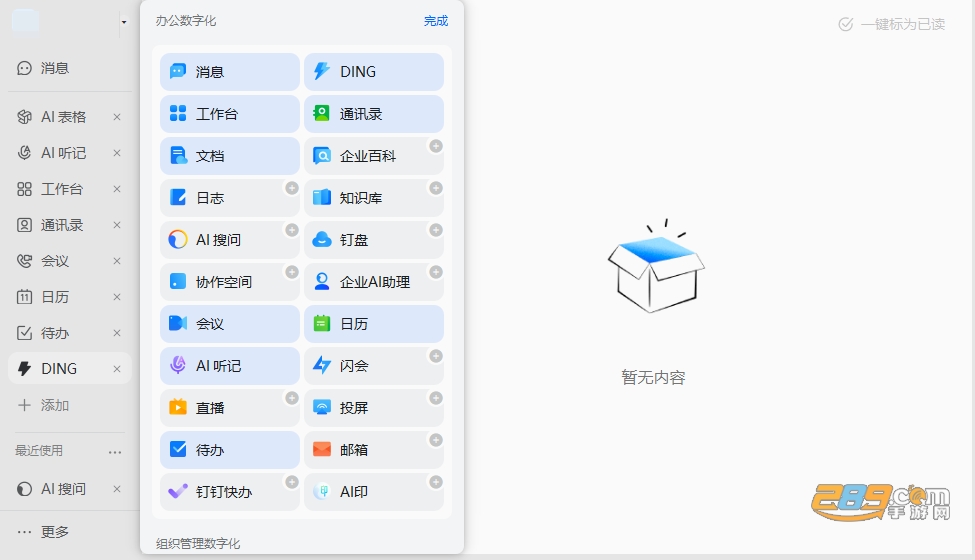Add 知识库 with its plus badge
The image size is (975, 560).
point(436,188)
